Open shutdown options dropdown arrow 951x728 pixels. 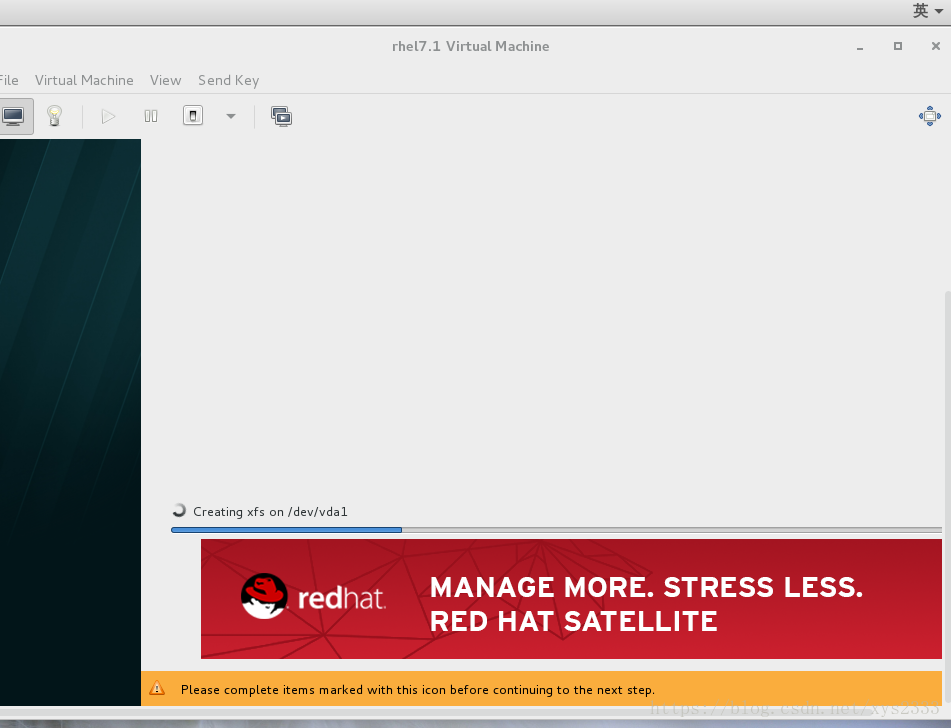[x=230, y=116]
